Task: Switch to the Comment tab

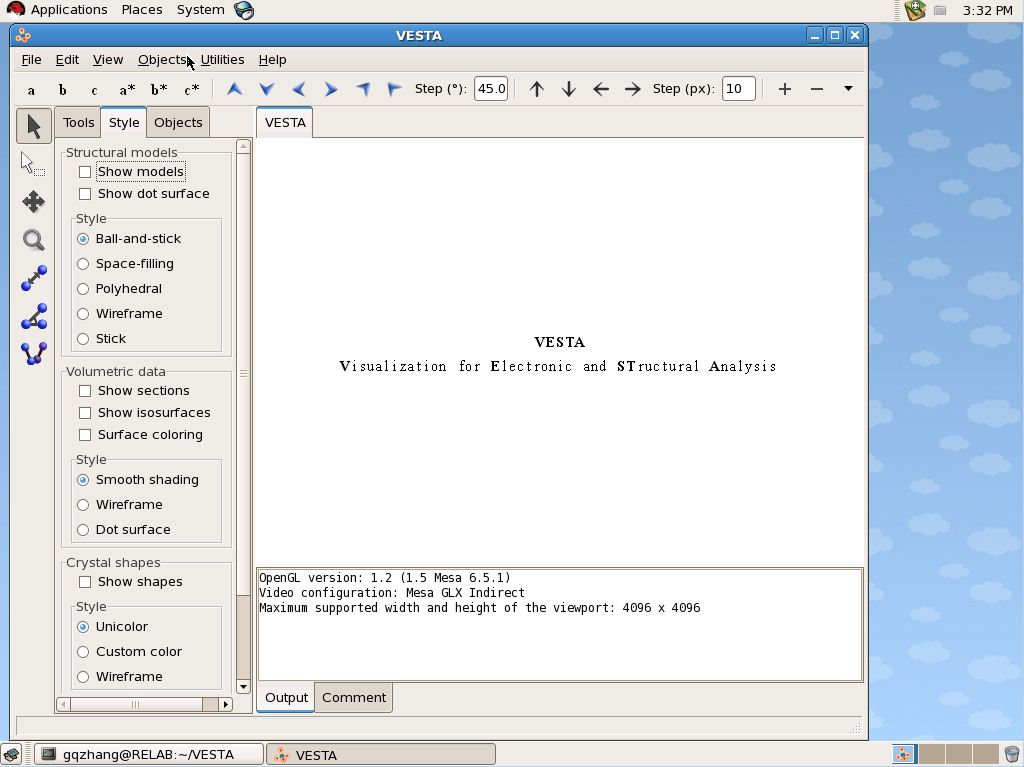Action: [353, 697]
